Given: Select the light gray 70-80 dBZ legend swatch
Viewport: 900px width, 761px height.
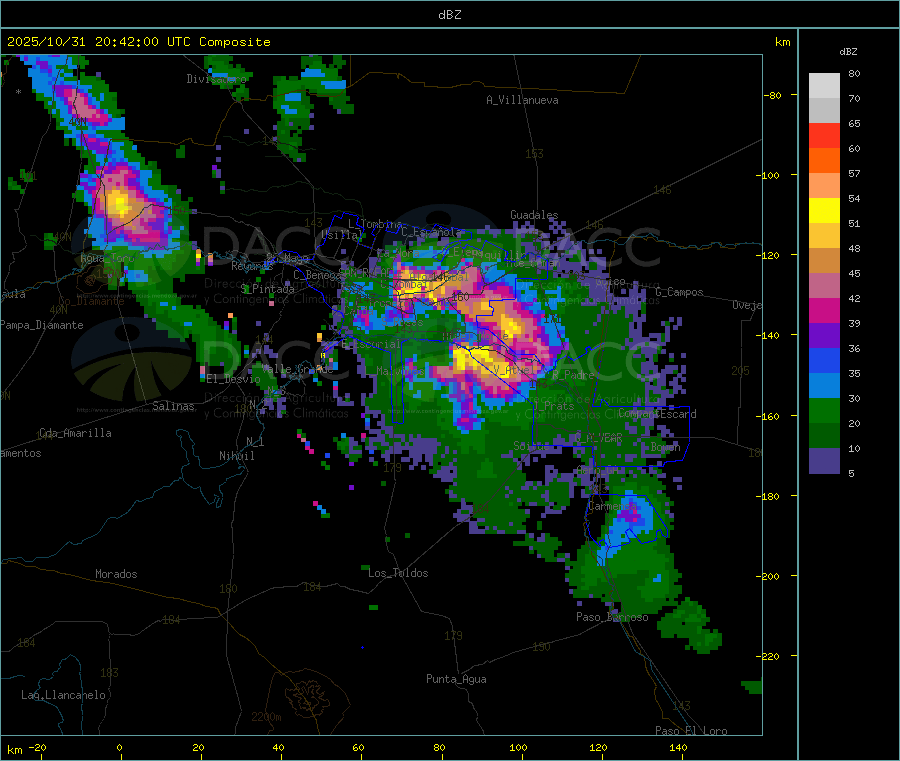Looking at the screenshot, I should 824,86.
